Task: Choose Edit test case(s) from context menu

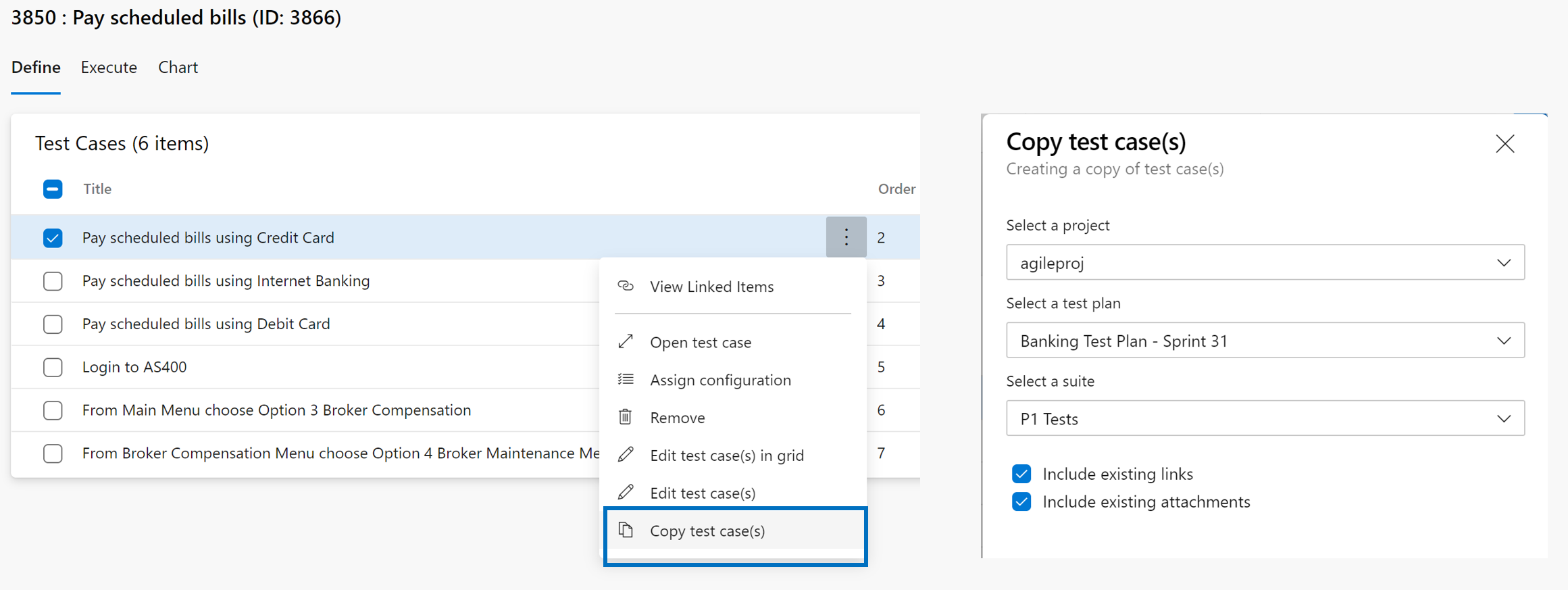Action: (703, 493)
